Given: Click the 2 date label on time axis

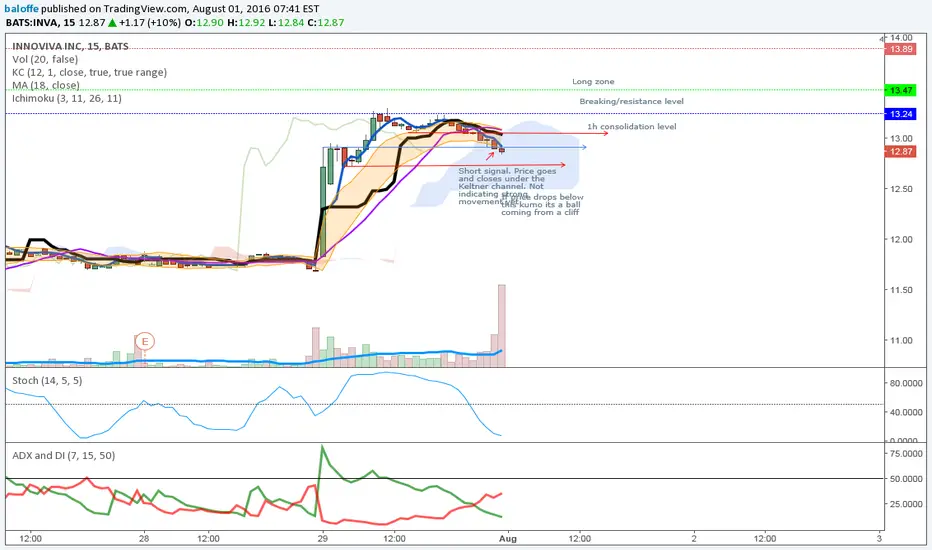Looking at the screenshot, I should pyautogui.click(x=694, y=539).
